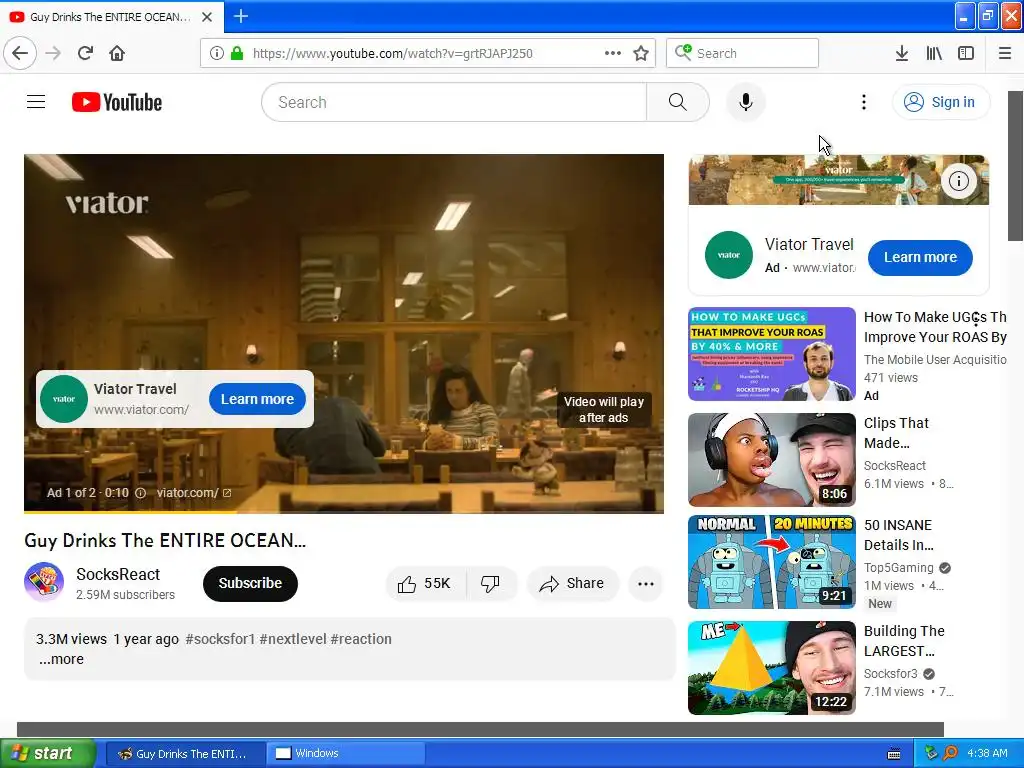The image size is (1024, 768).
Task: Go back with the browser back arrow
Action: [x=20, y=53]
